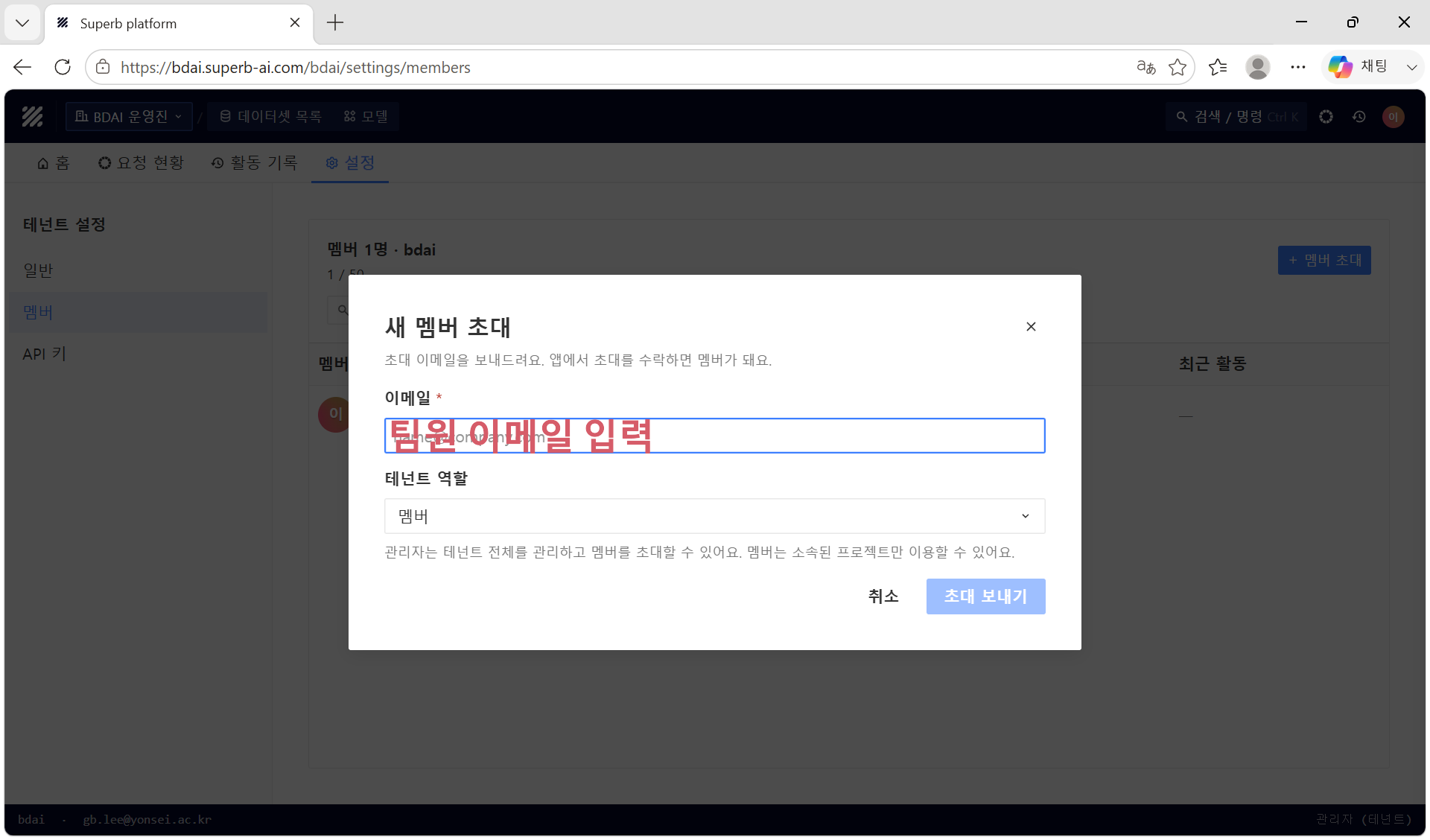
Task: Open the browser more options menu
Action: pyautogui.click(x=1298, y=67)
